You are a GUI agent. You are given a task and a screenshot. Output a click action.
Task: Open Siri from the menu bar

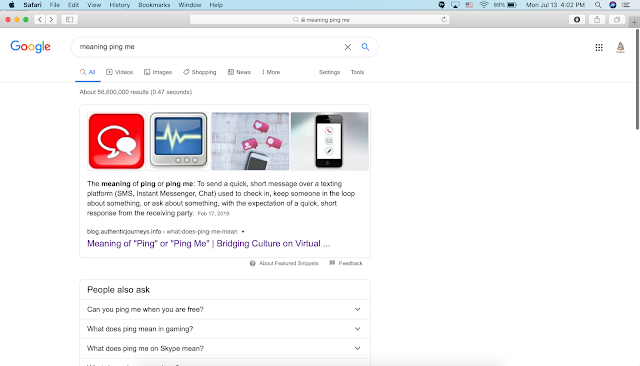point(613,5)
